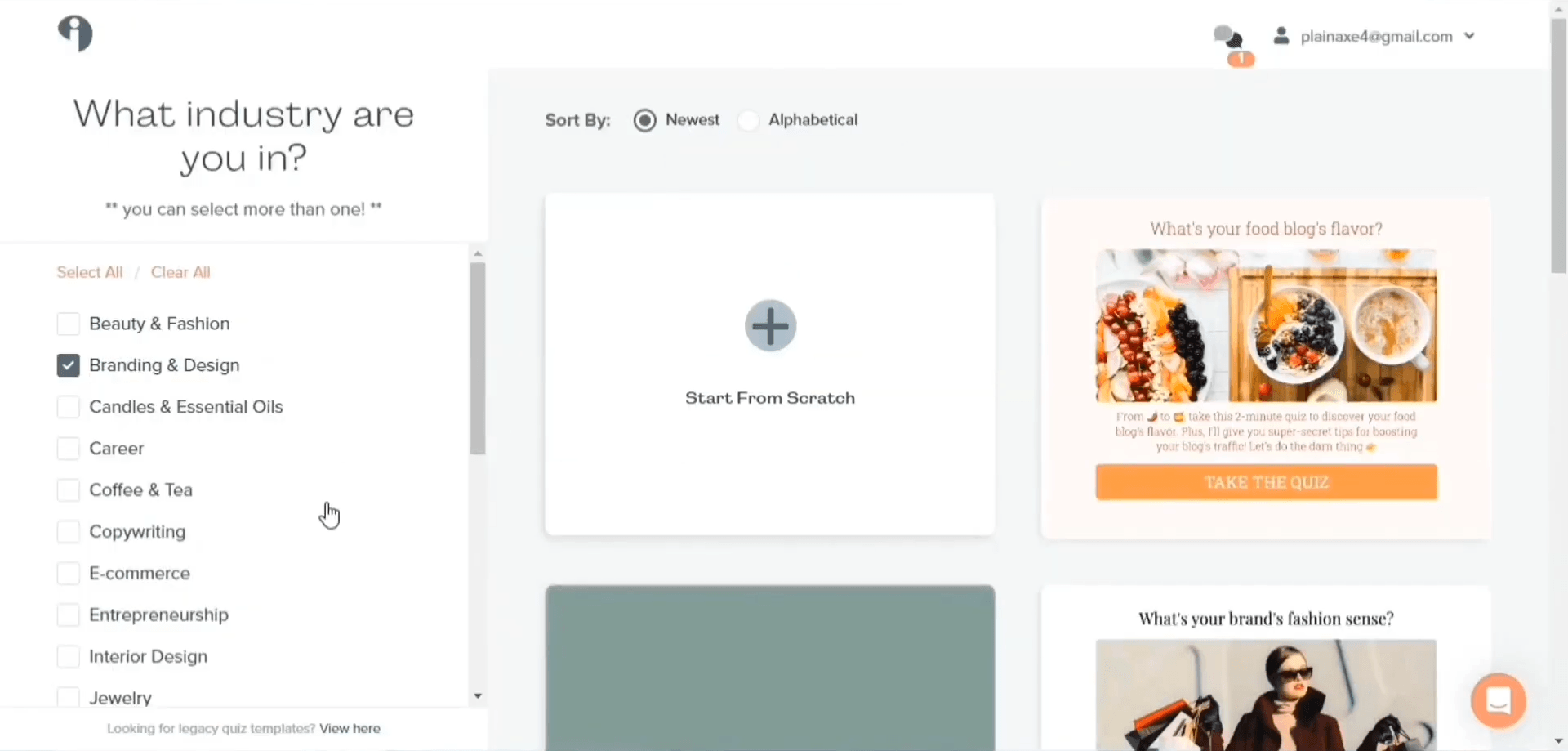
Task: Uncheck the Branding & Design checkbox
Action: [x=69, y=365]
